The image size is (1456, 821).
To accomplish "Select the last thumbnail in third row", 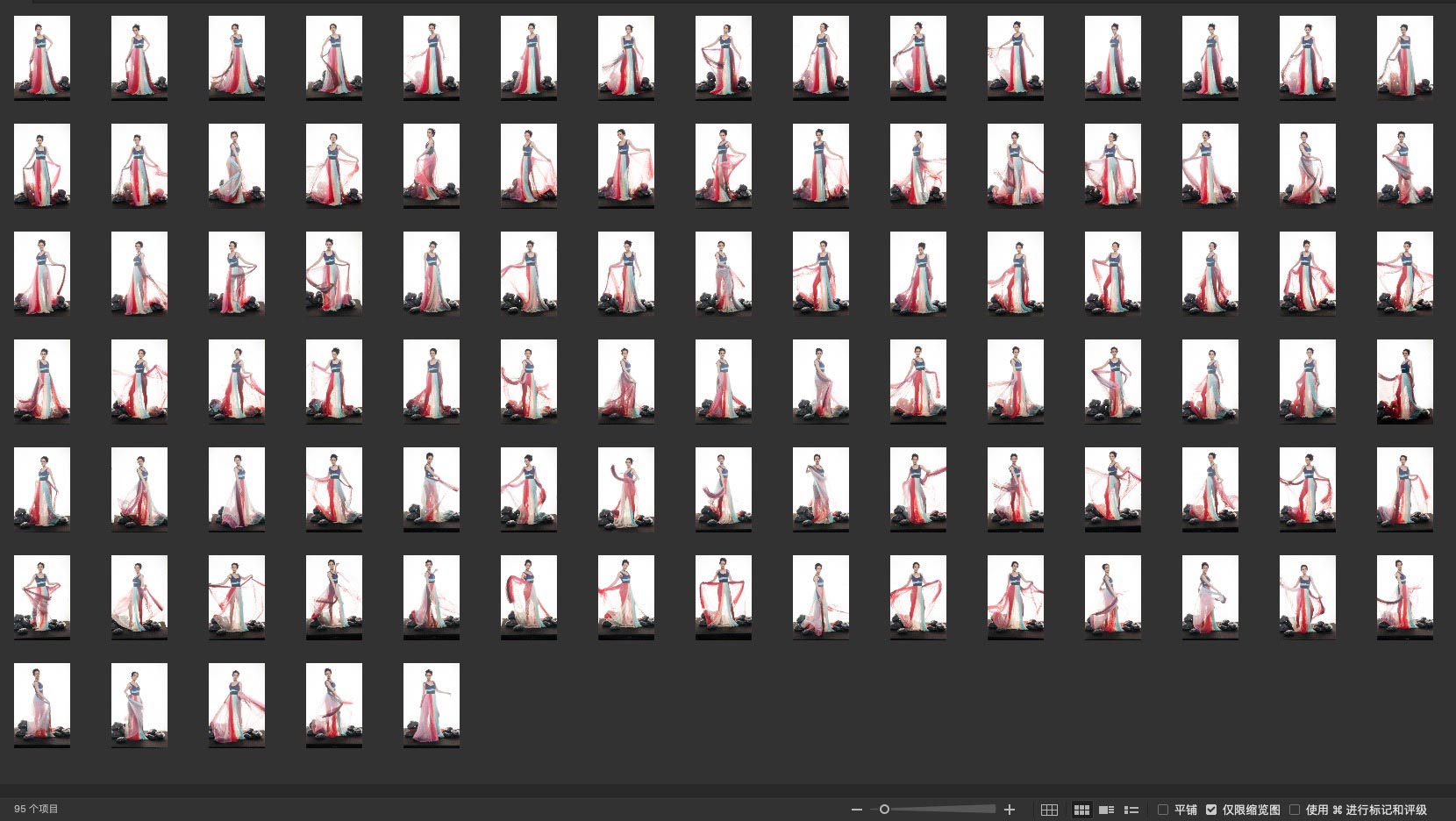I will click(x=1404, y=274).
